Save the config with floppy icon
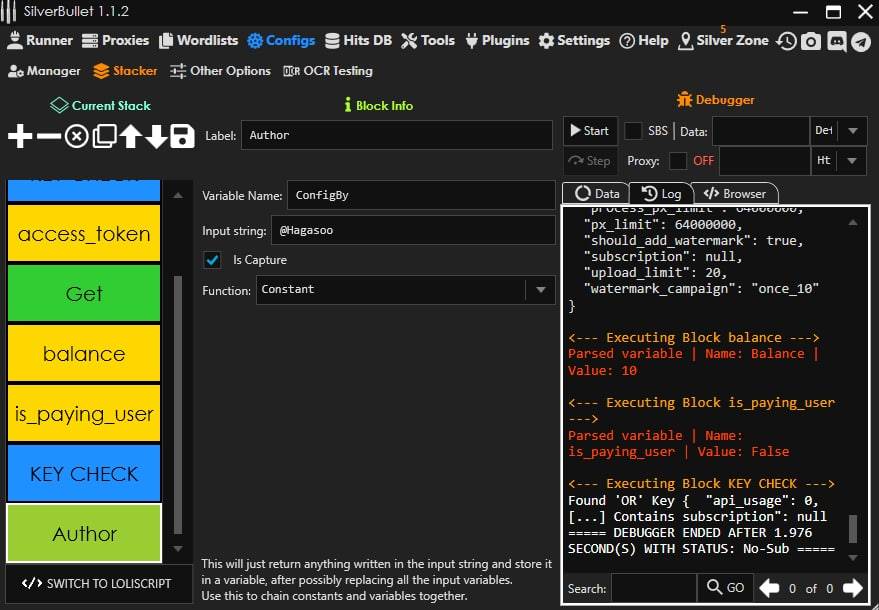The height and width of the screenshot is (610, 879). tap(182, 137)
